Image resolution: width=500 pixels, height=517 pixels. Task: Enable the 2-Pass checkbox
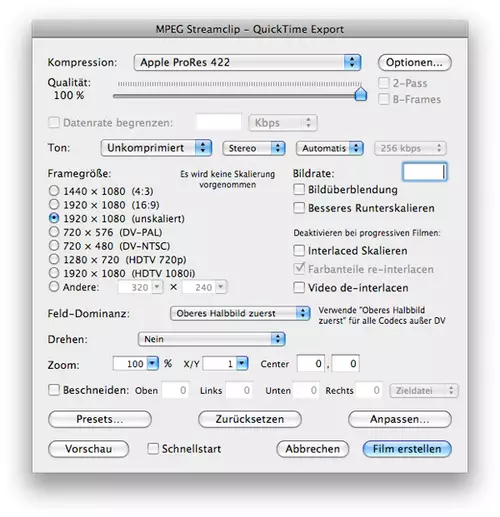point(383,83)
